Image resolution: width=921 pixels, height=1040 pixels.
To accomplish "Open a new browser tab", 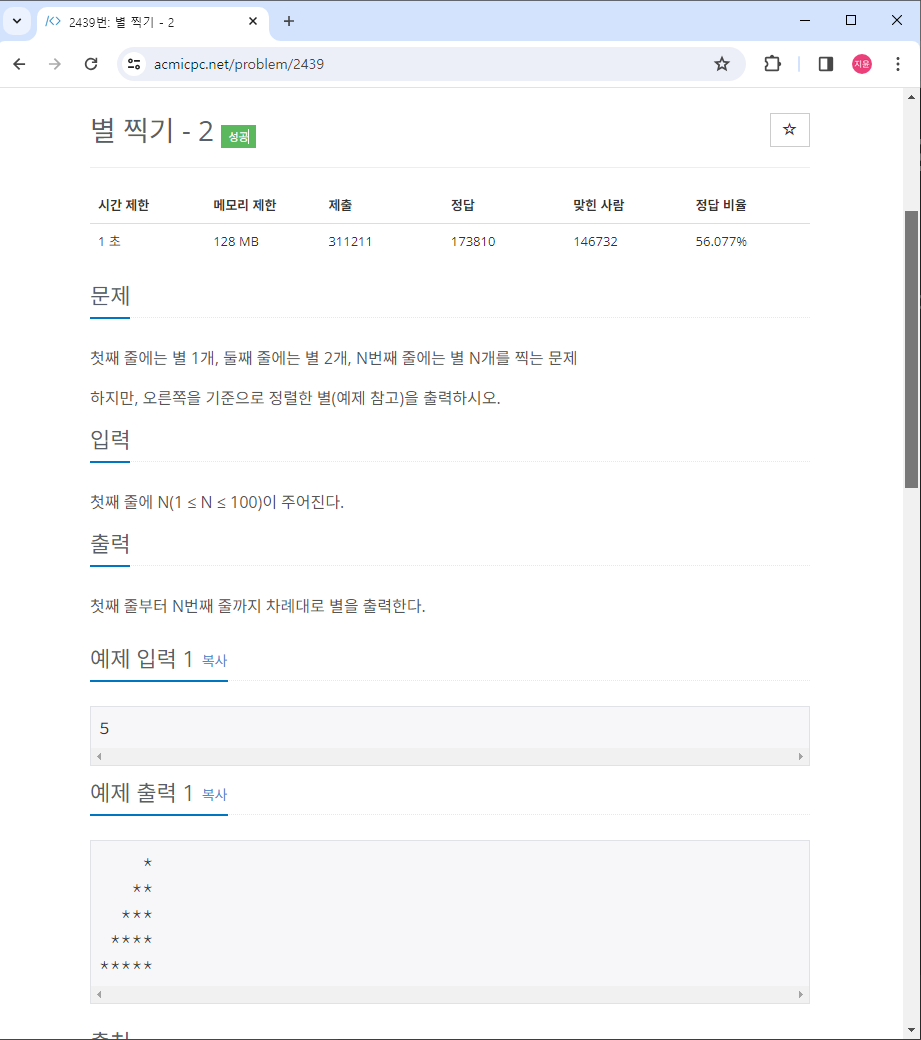I will point(288,21).
